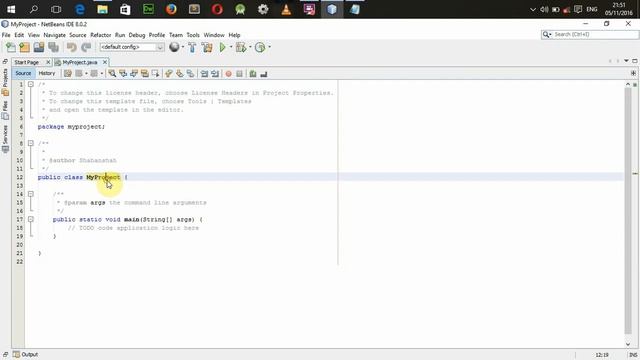Close the MyProject.java tab

tap(105, 62)
